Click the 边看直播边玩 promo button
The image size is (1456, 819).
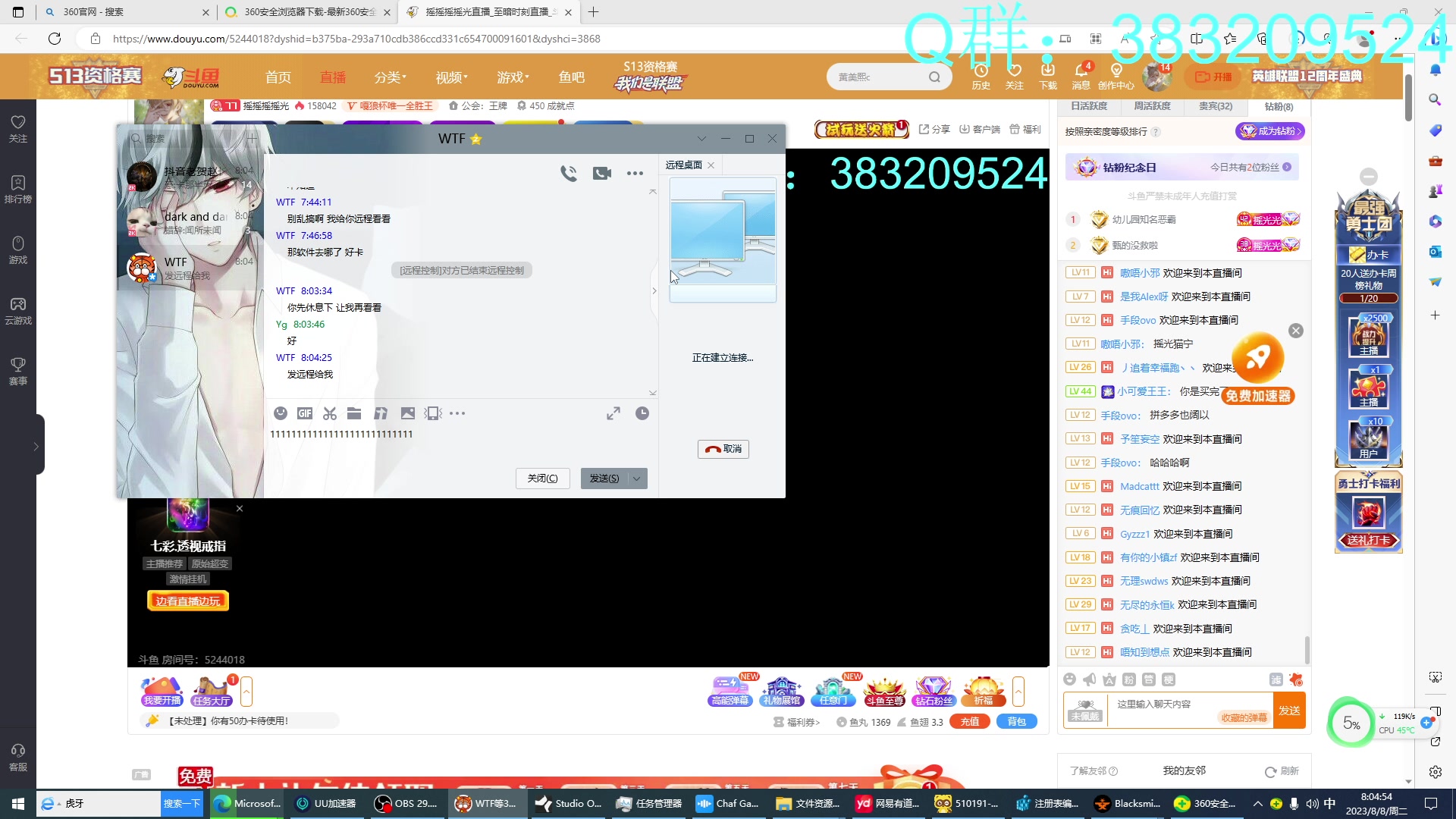188,601
